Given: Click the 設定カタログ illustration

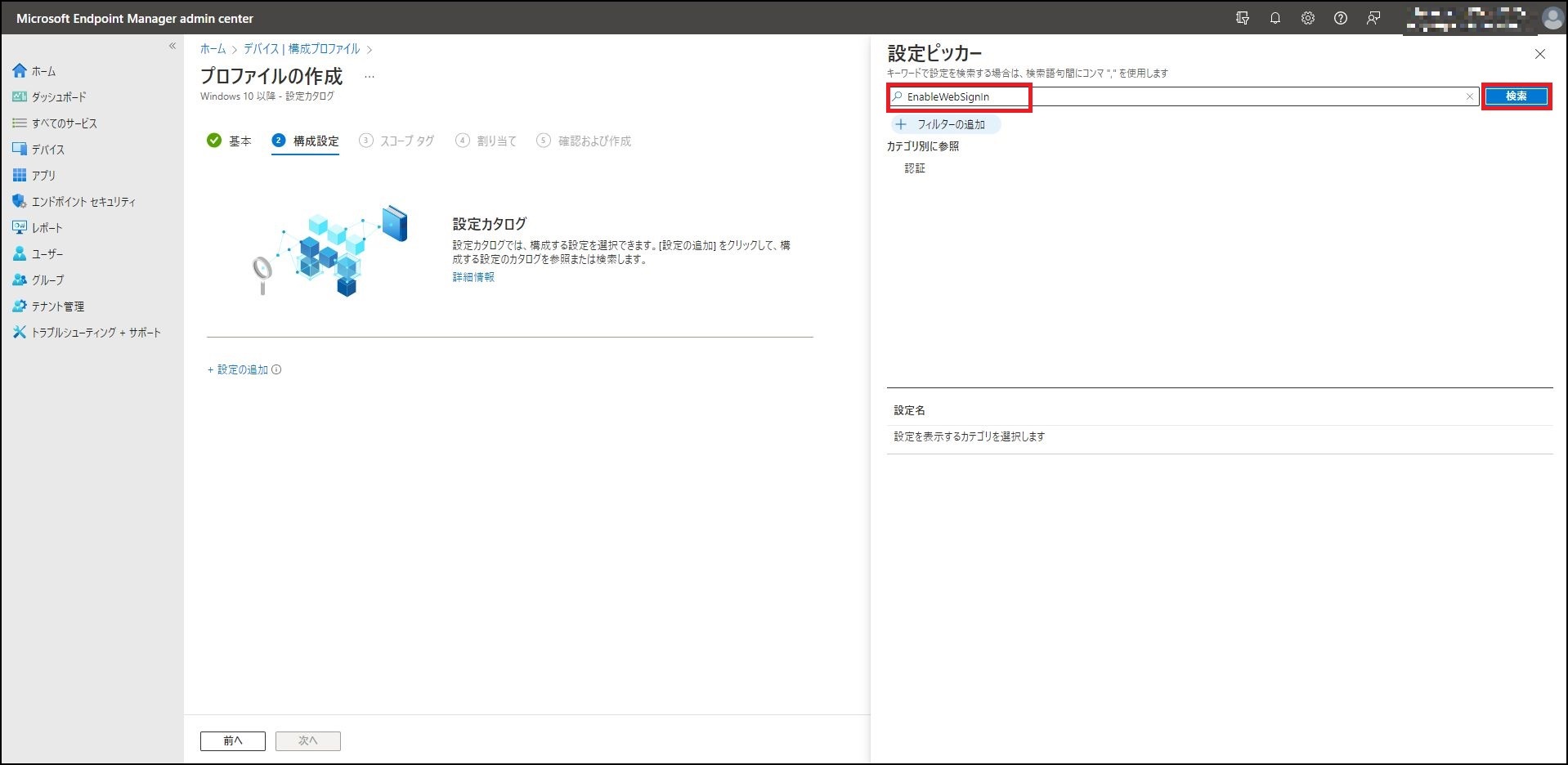Looking at the screenshot, I should click(x=329, y=249).
